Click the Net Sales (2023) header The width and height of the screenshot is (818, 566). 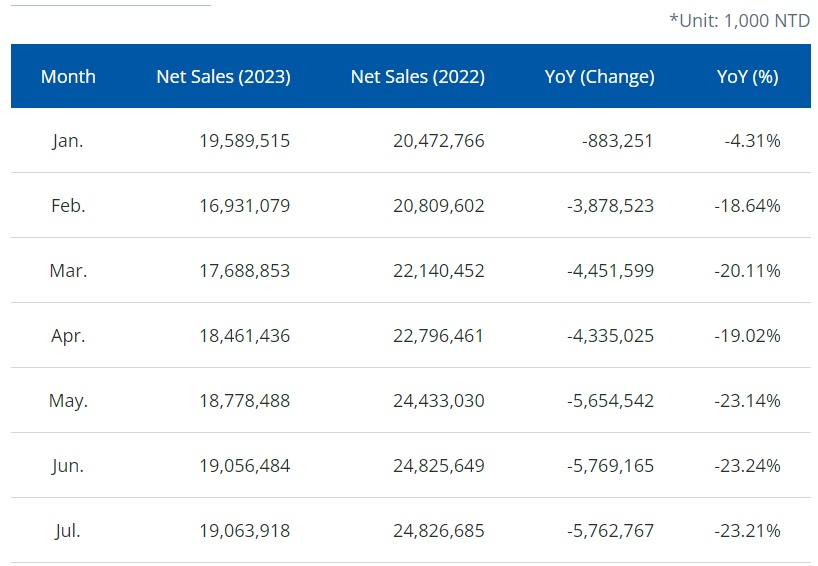pos(223,76)
